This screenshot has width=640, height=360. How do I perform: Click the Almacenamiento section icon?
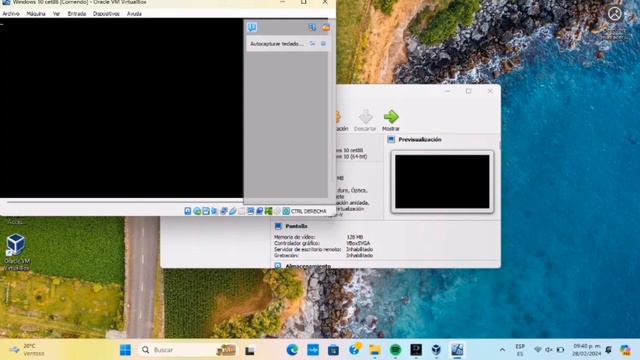[278, 266]
